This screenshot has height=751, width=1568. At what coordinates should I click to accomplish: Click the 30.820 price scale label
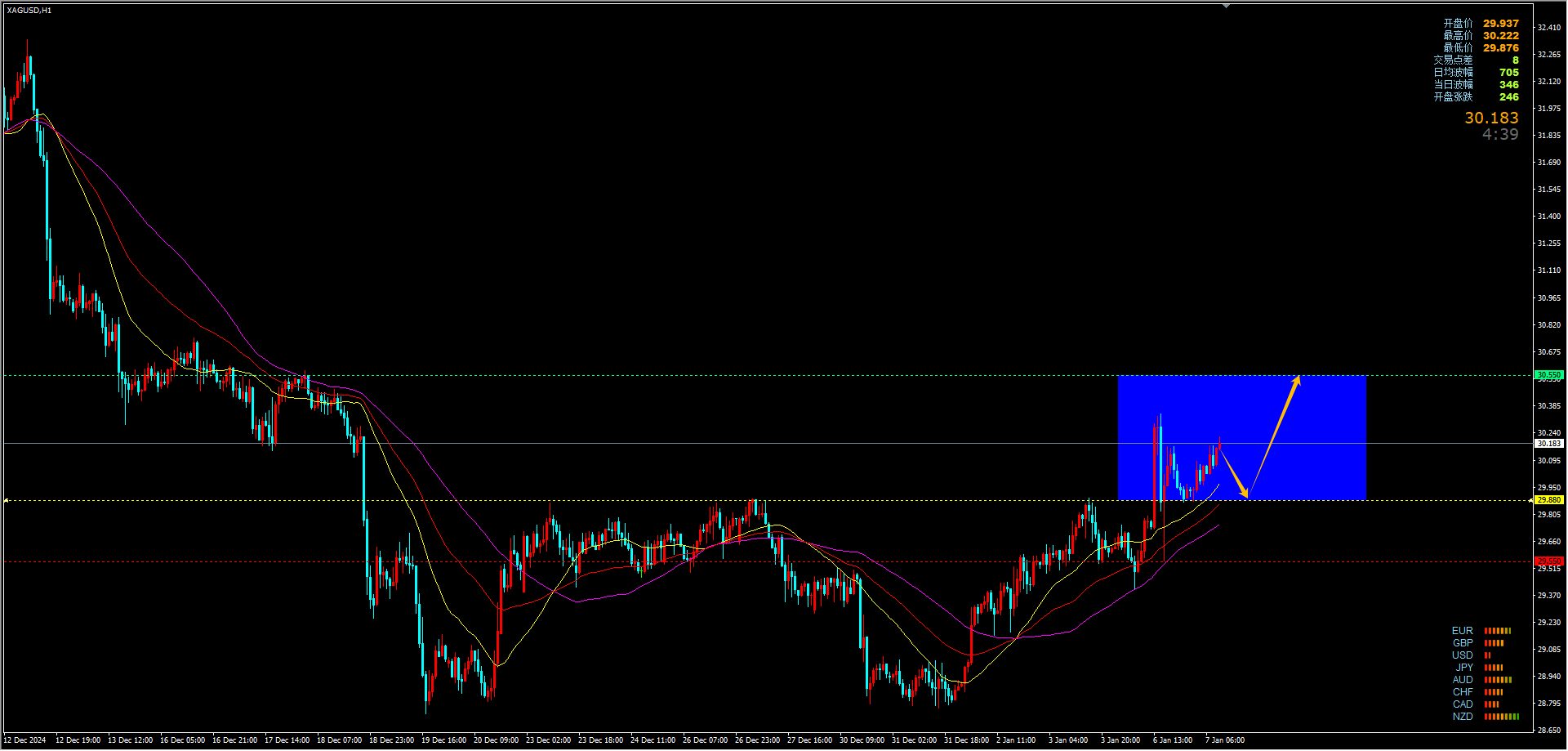pyautogui.click(x=1548, y=325)
